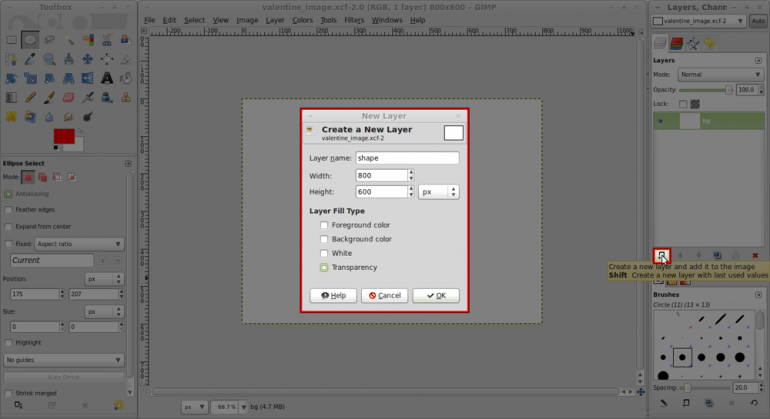
Task: Click the red Delete layer icon
Action: click(x=755, y=255)
